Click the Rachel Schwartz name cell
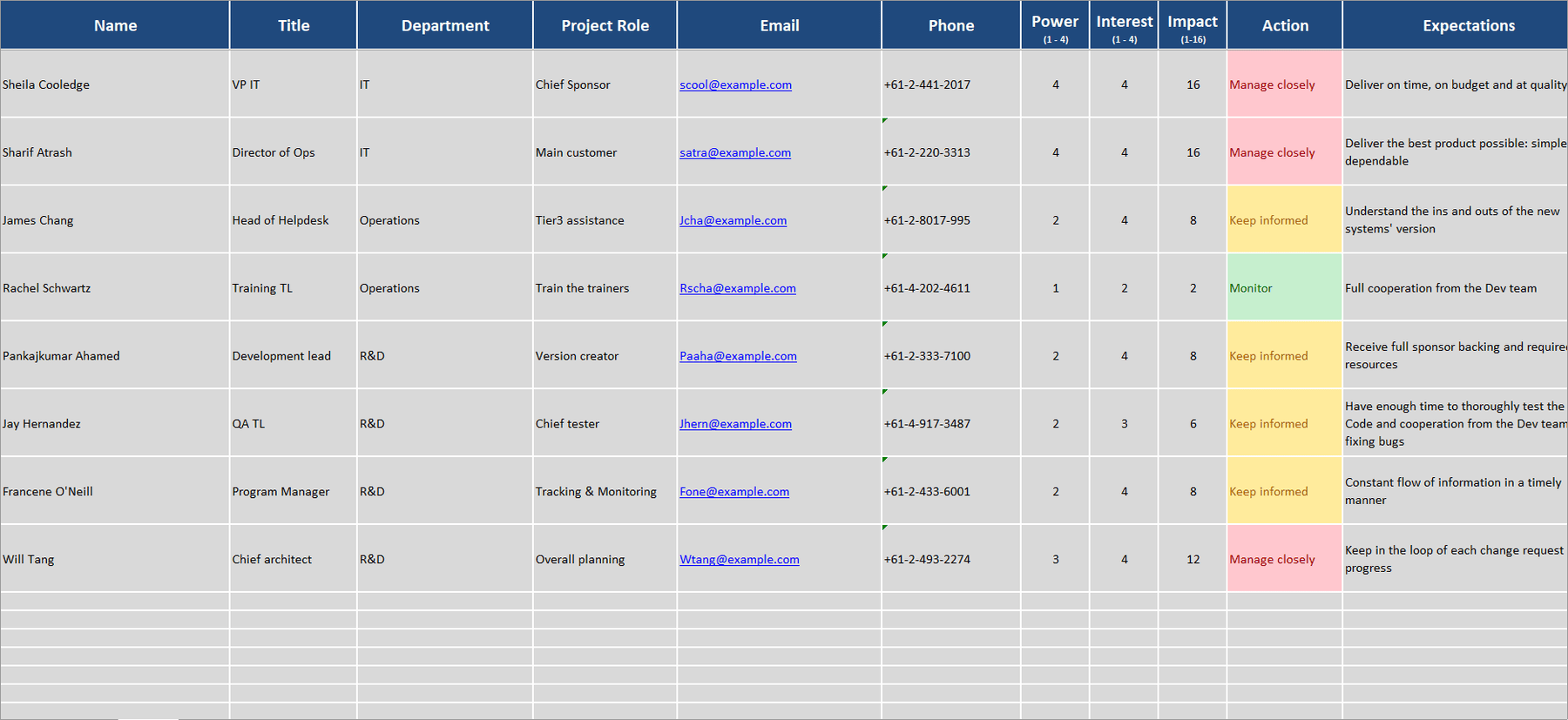 (x=115, y=288)
